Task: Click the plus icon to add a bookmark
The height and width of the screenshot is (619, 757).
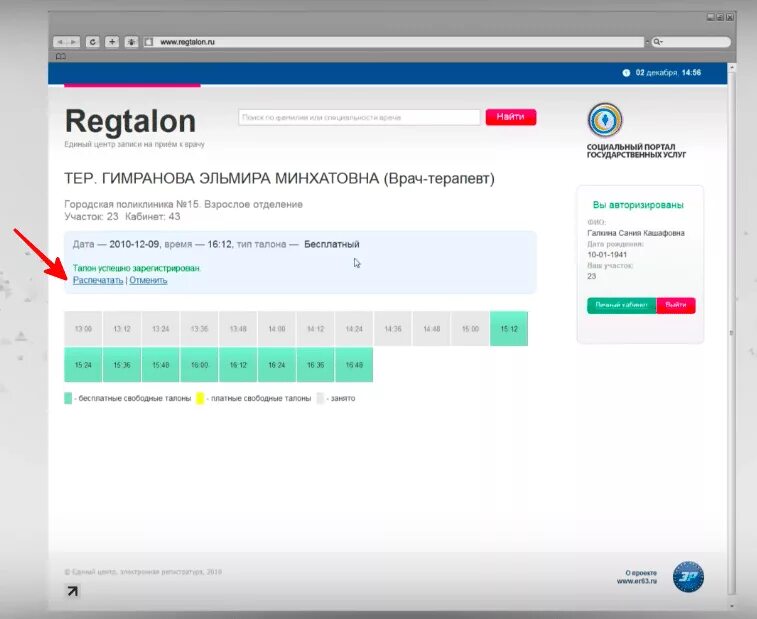Action: 112,42
